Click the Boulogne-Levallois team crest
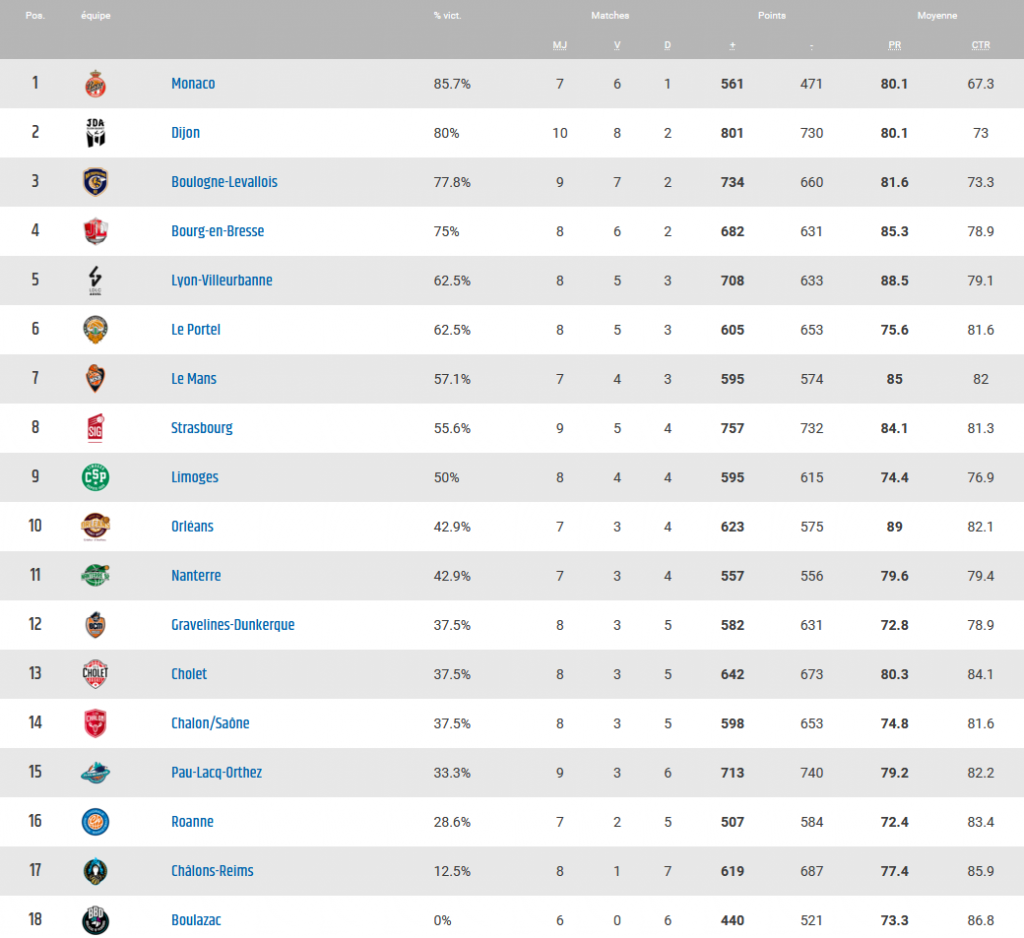This screenshot has width=1024, height=938. click(x=95, y=182)
